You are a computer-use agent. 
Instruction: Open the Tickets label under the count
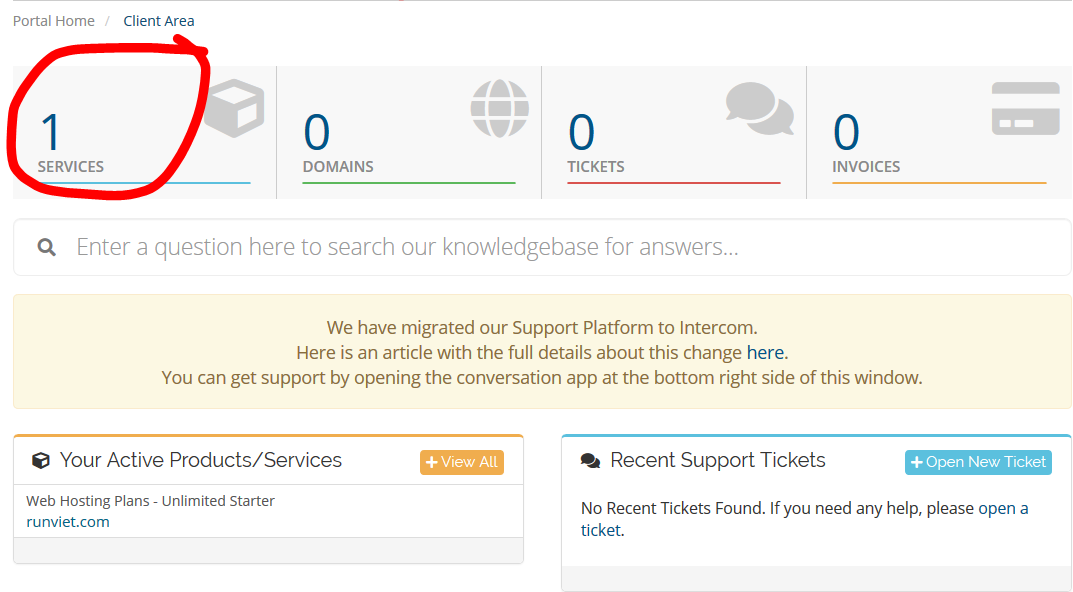[x=596, y=167]
